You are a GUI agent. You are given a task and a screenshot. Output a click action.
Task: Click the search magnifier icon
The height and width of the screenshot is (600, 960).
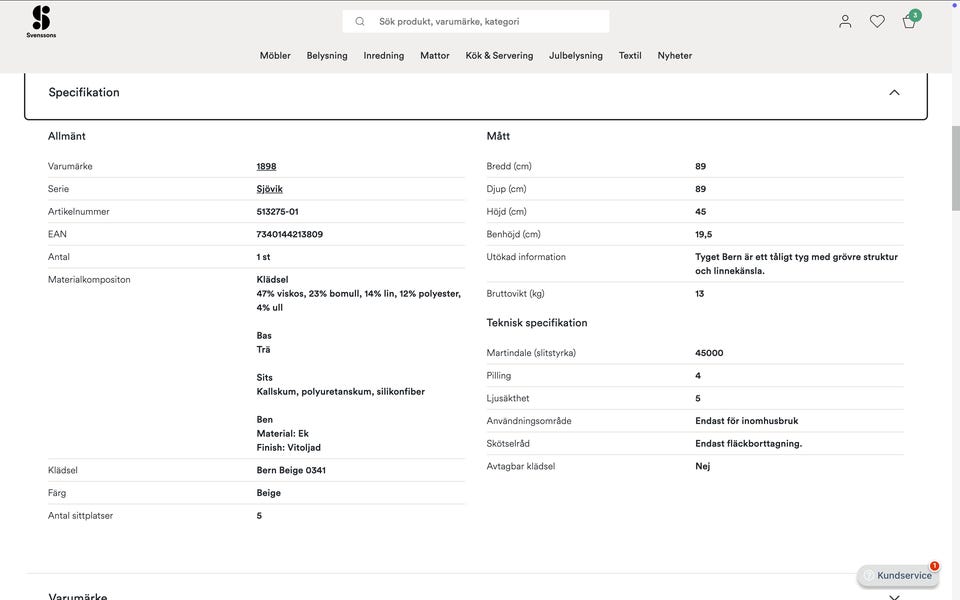click(x=360, y=21)
